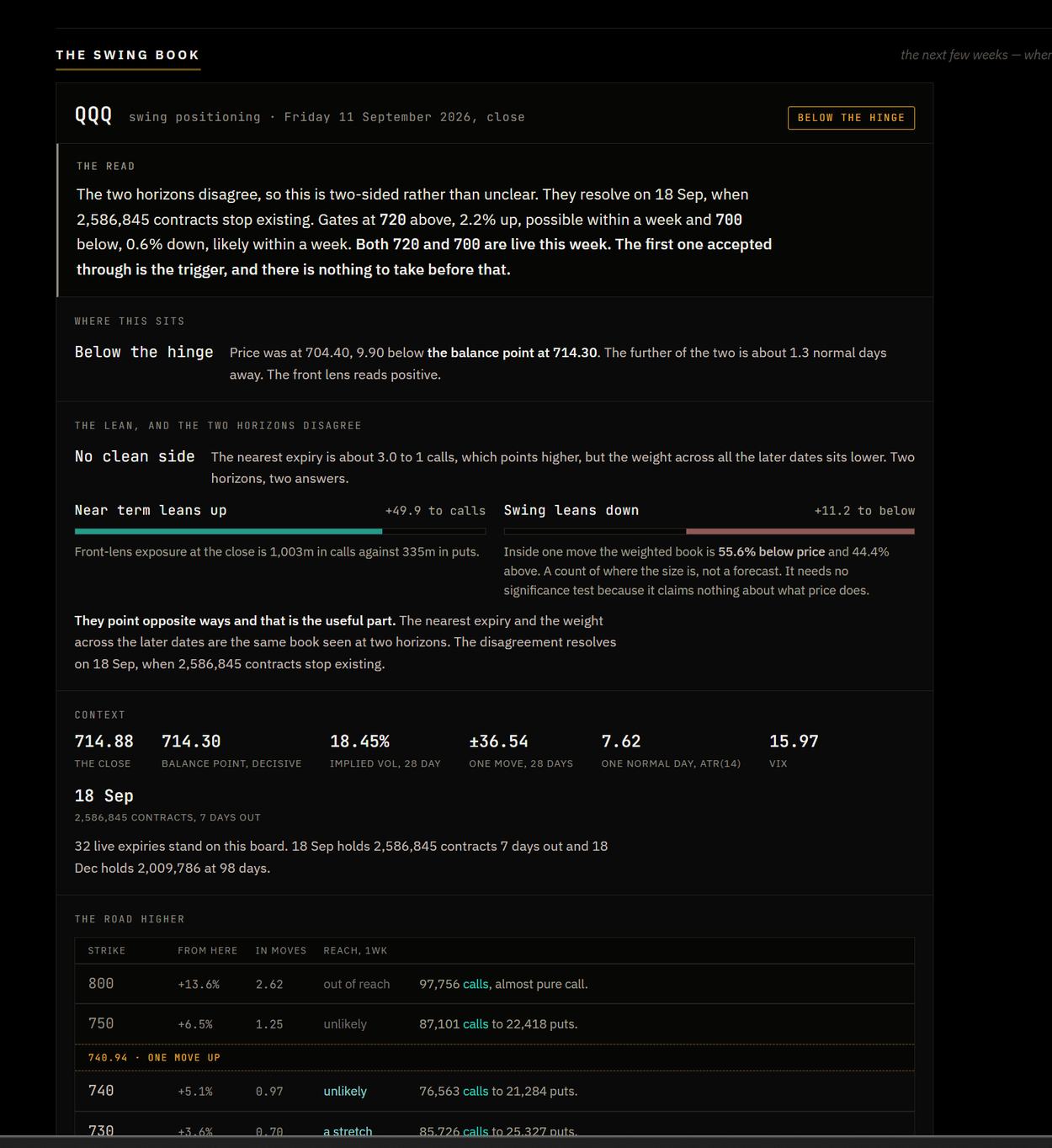Click '2,586,845 CONTRACTS, 7 DAYS OUT' caption
The image size is (1052, 1148).
[167, 817]
